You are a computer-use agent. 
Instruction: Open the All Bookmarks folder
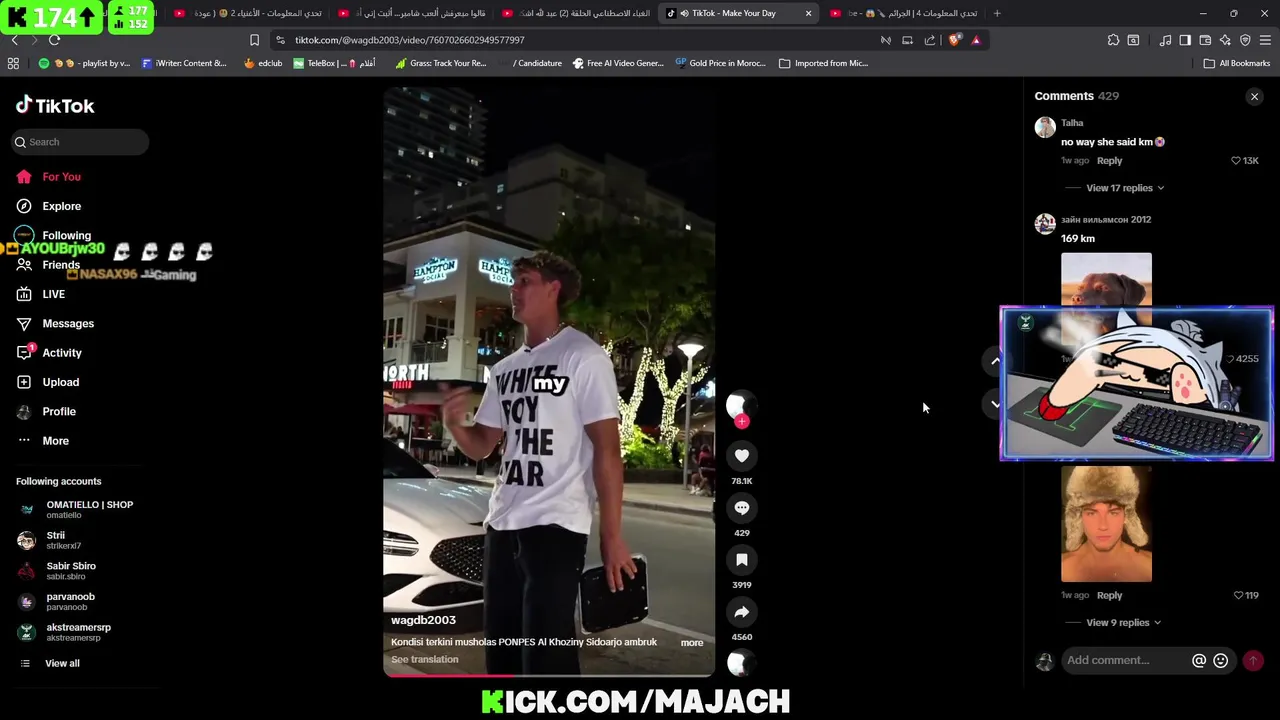point(1237,63)
